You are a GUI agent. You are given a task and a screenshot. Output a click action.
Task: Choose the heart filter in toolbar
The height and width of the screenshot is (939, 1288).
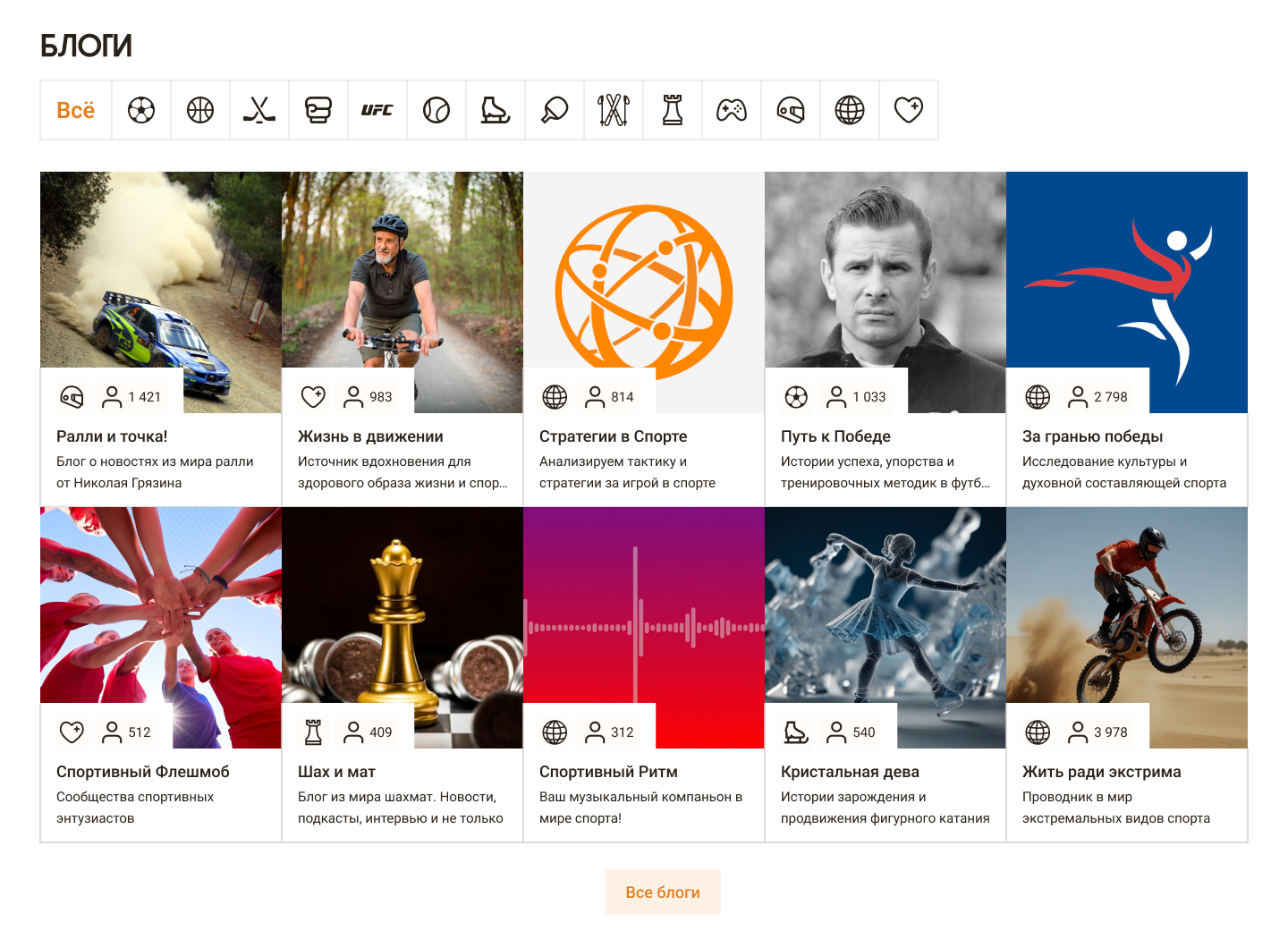coord(909,110)
